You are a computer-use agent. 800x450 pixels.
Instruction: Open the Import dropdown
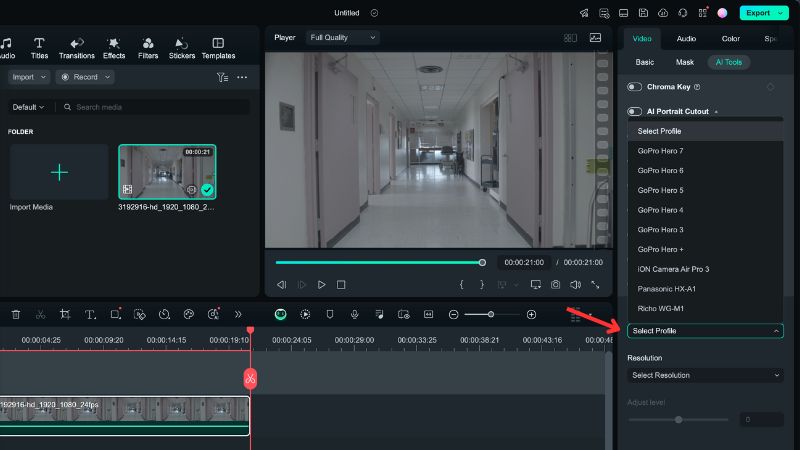(x=29, y=77)
